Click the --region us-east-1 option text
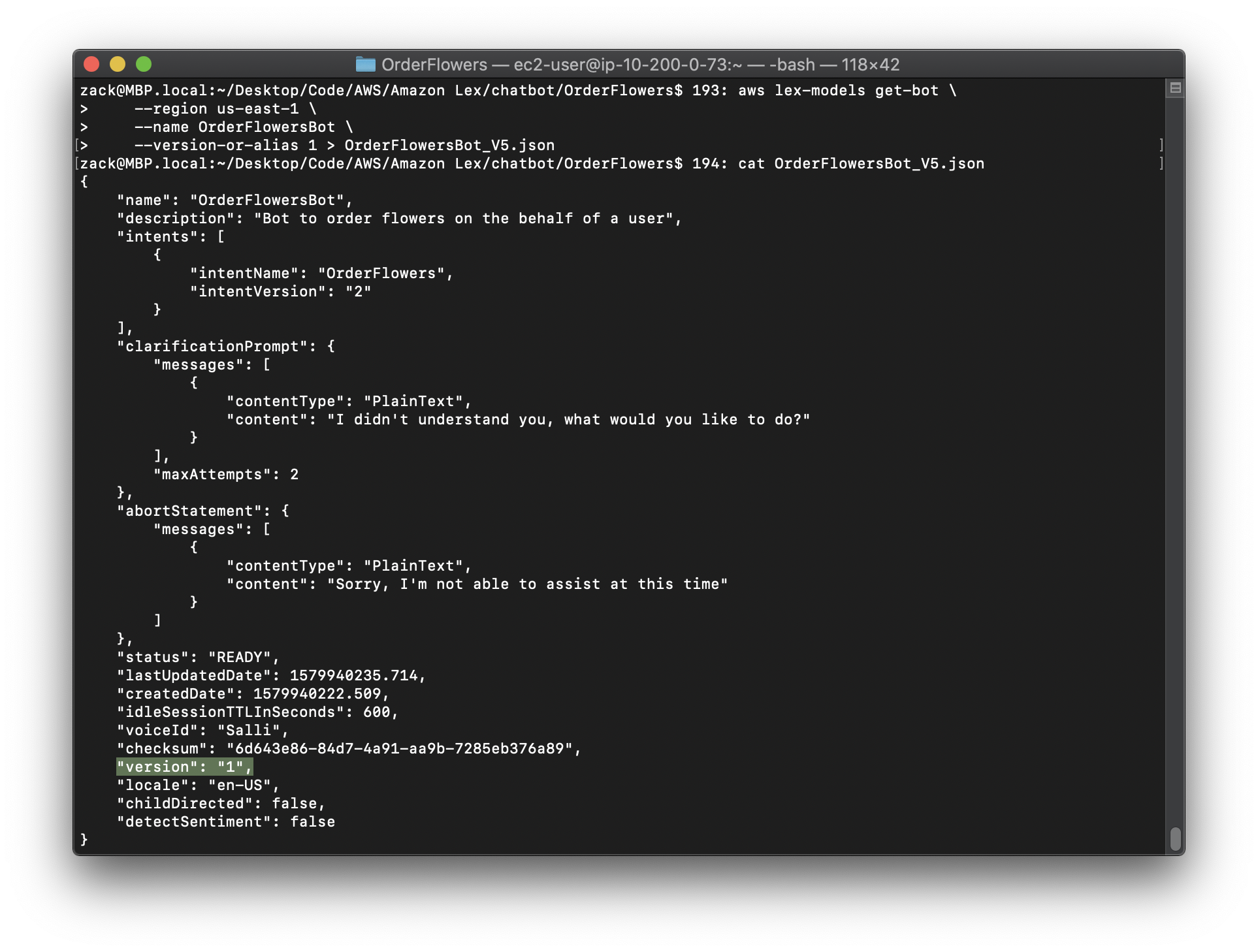1258x952 pixels. (216, 108)
